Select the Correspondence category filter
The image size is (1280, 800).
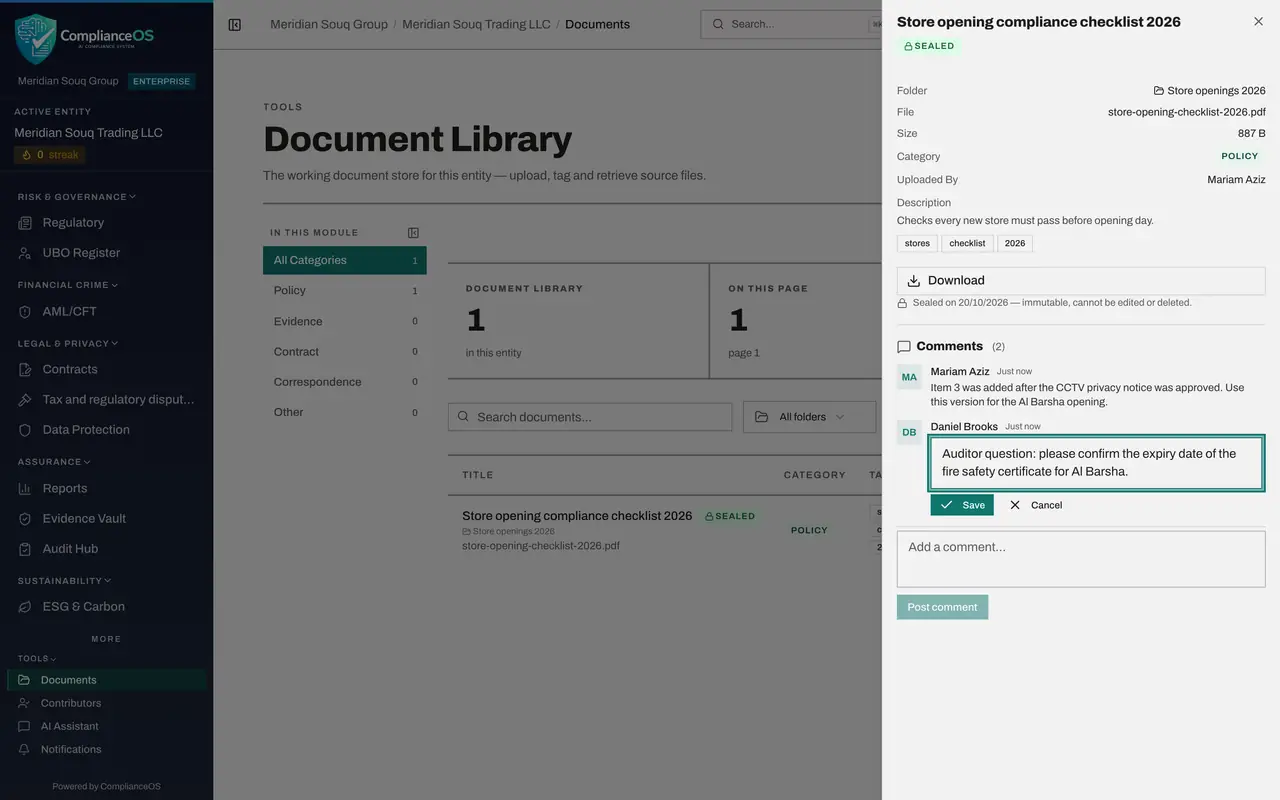point(345,382)
